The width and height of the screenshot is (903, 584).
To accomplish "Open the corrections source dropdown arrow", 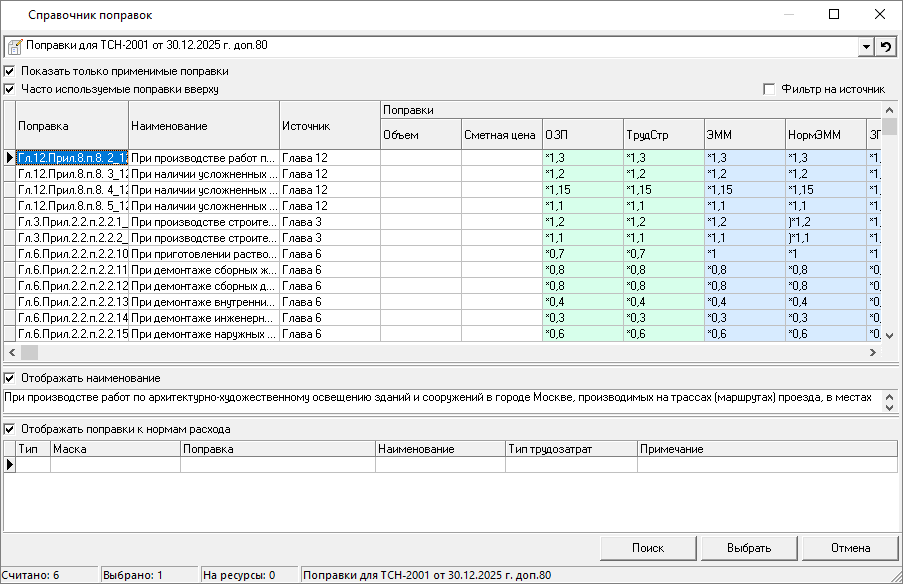I will pyautogui.click(x=866, y=47).
